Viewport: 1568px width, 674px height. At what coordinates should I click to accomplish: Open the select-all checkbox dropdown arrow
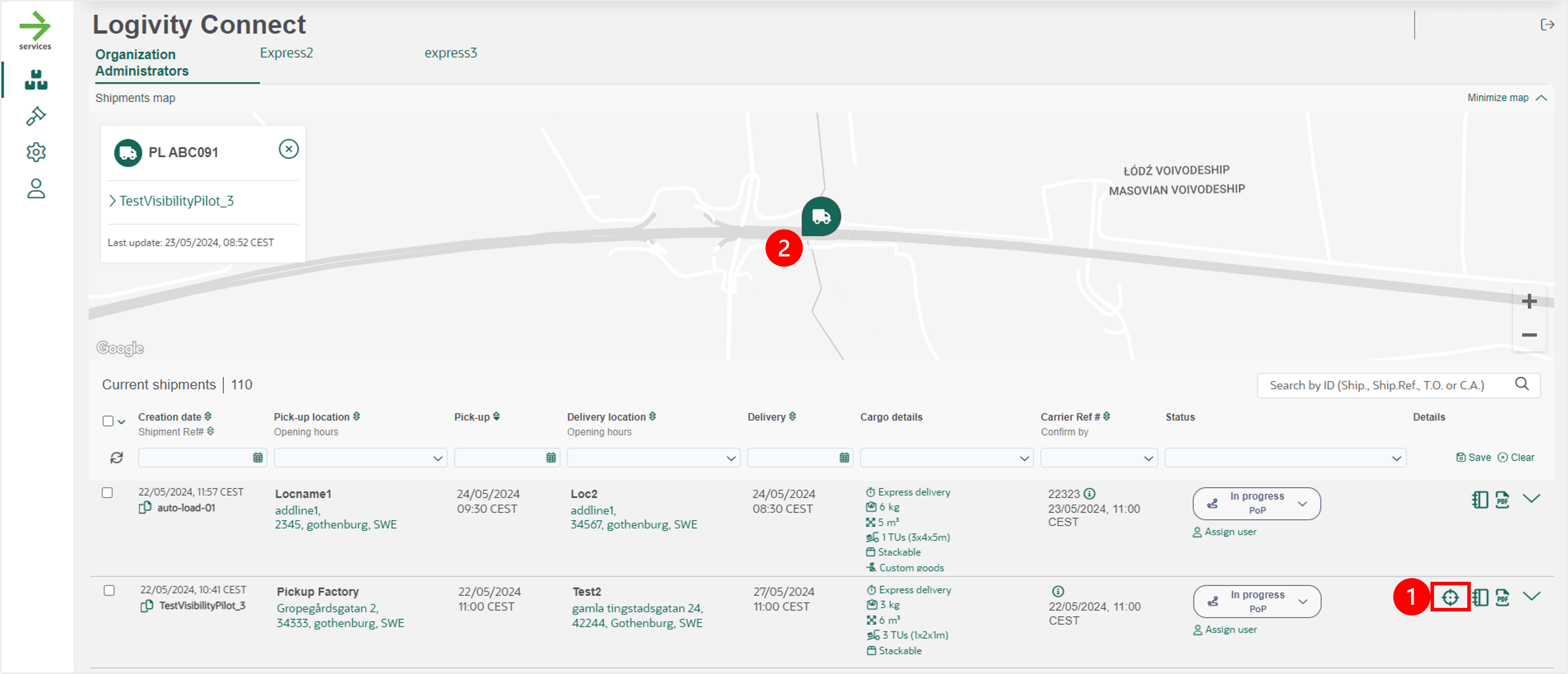pos(122,421)
